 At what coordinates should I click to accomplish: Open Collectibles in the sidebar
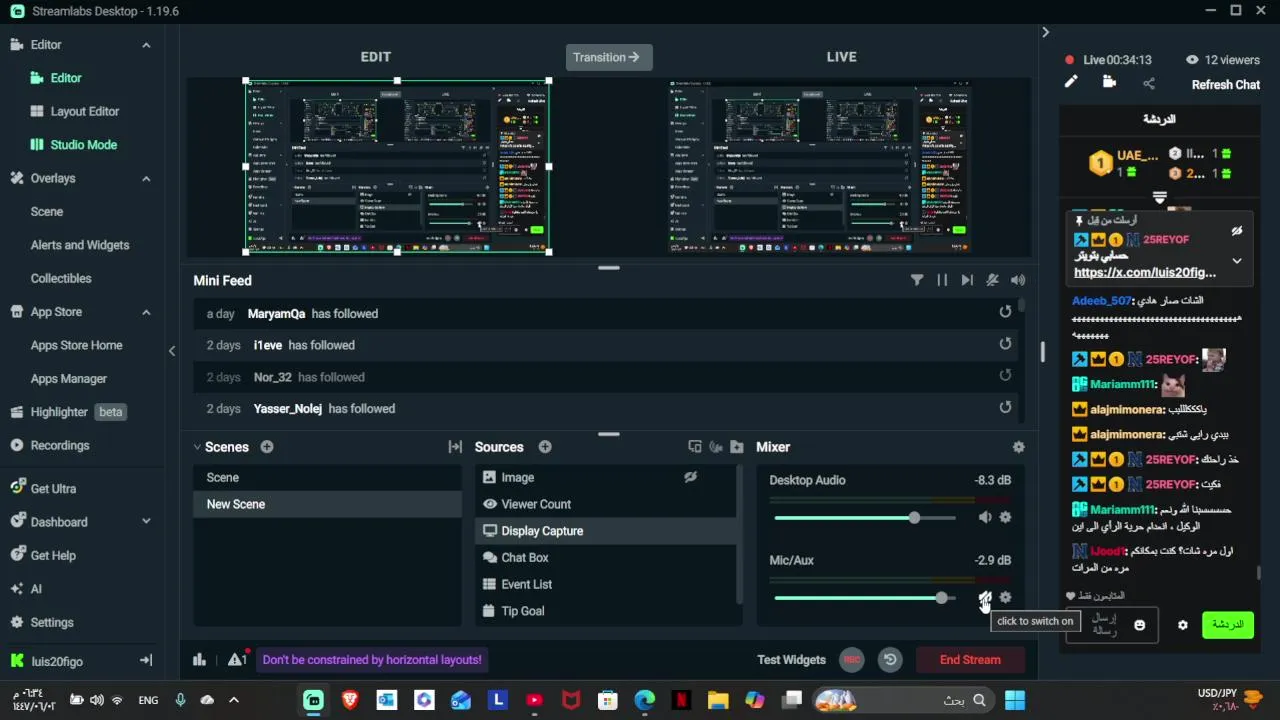[x=61, y=278]
